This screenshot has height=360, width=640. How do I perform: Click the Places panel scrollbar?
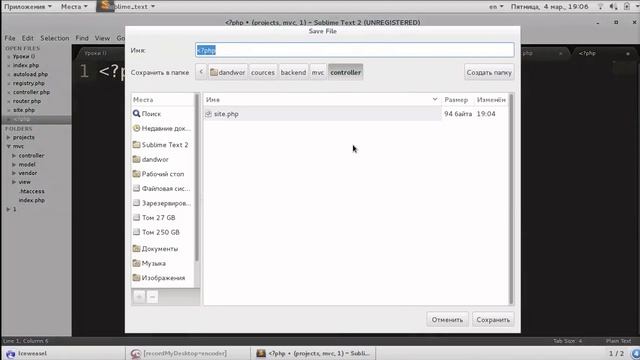[197, 178]
